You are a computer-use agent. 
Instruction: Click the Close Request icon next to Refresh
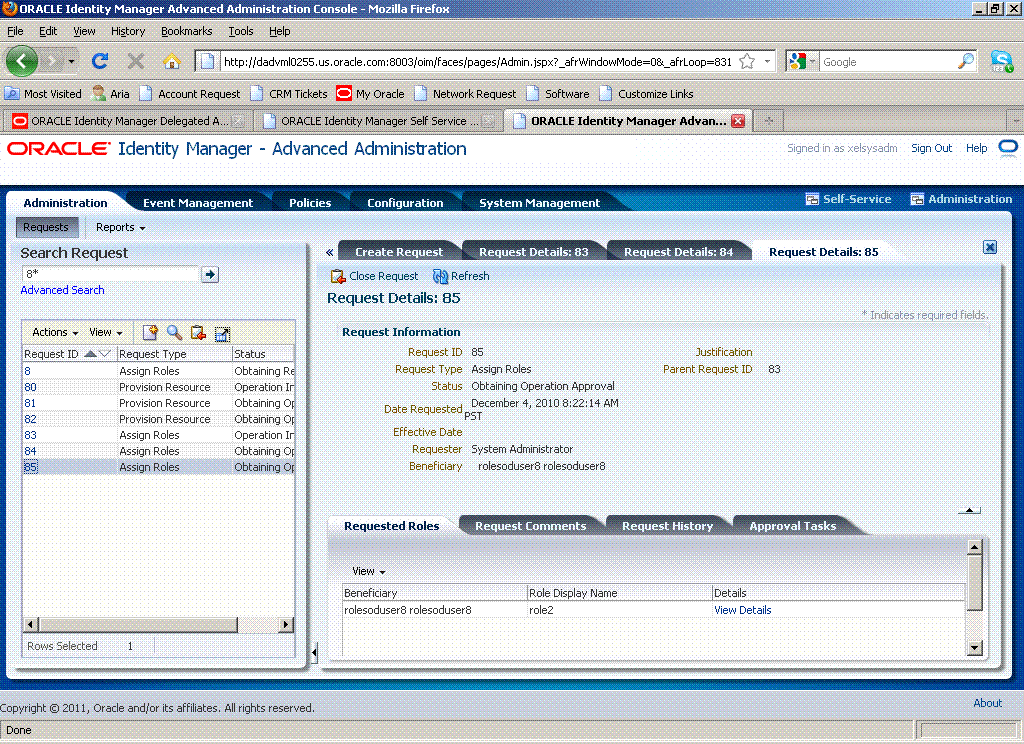coord(337,276)
